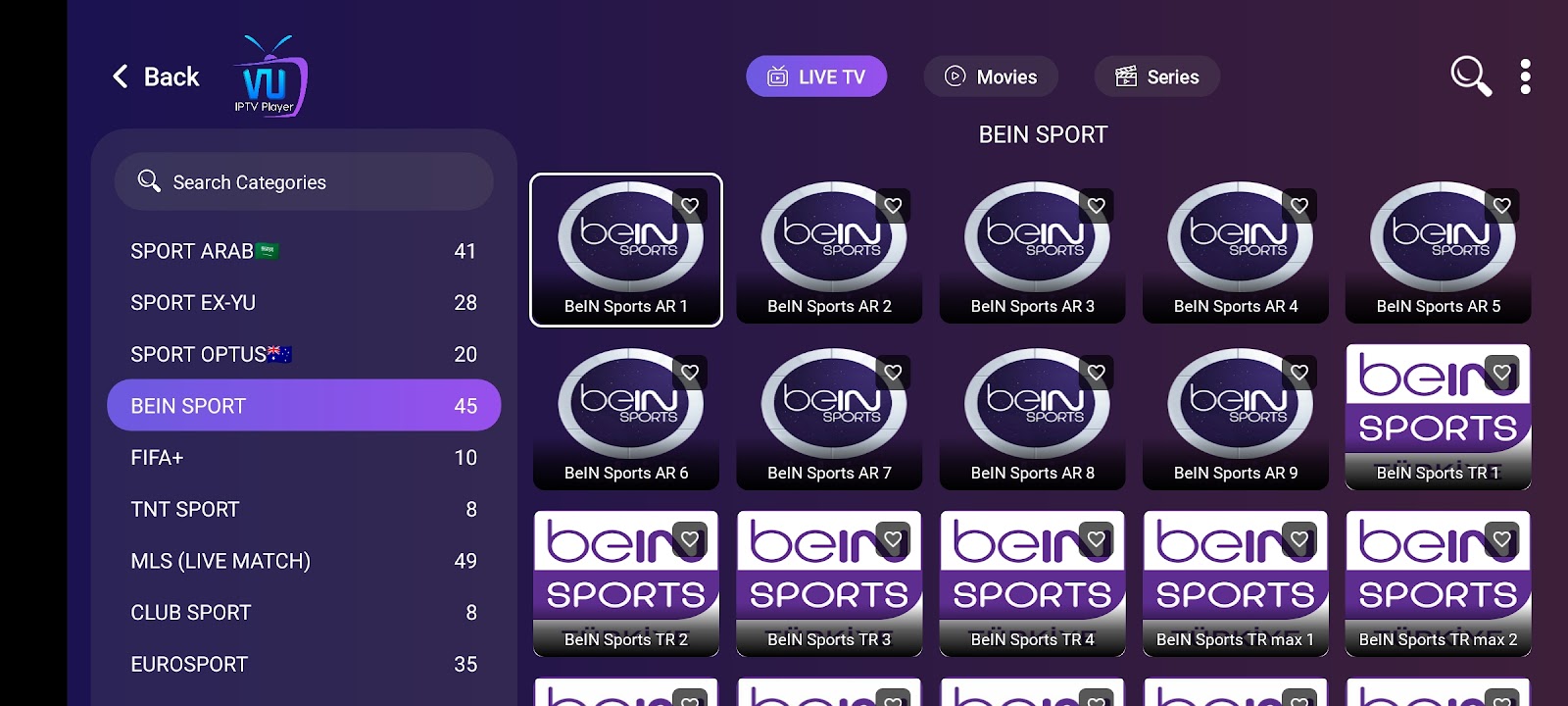Select the SPORT ARAB category
The height and width of the screenshot is (706, 1568).
pos(304,251)
